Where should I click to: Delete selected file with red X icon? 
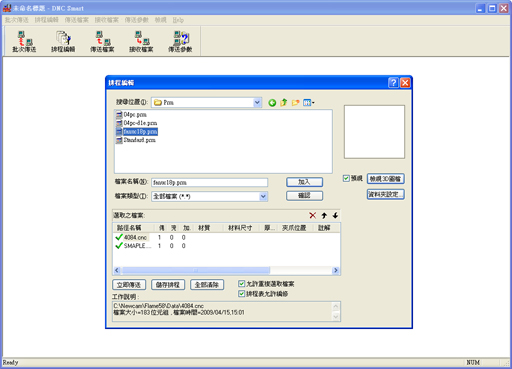(312, 215)
